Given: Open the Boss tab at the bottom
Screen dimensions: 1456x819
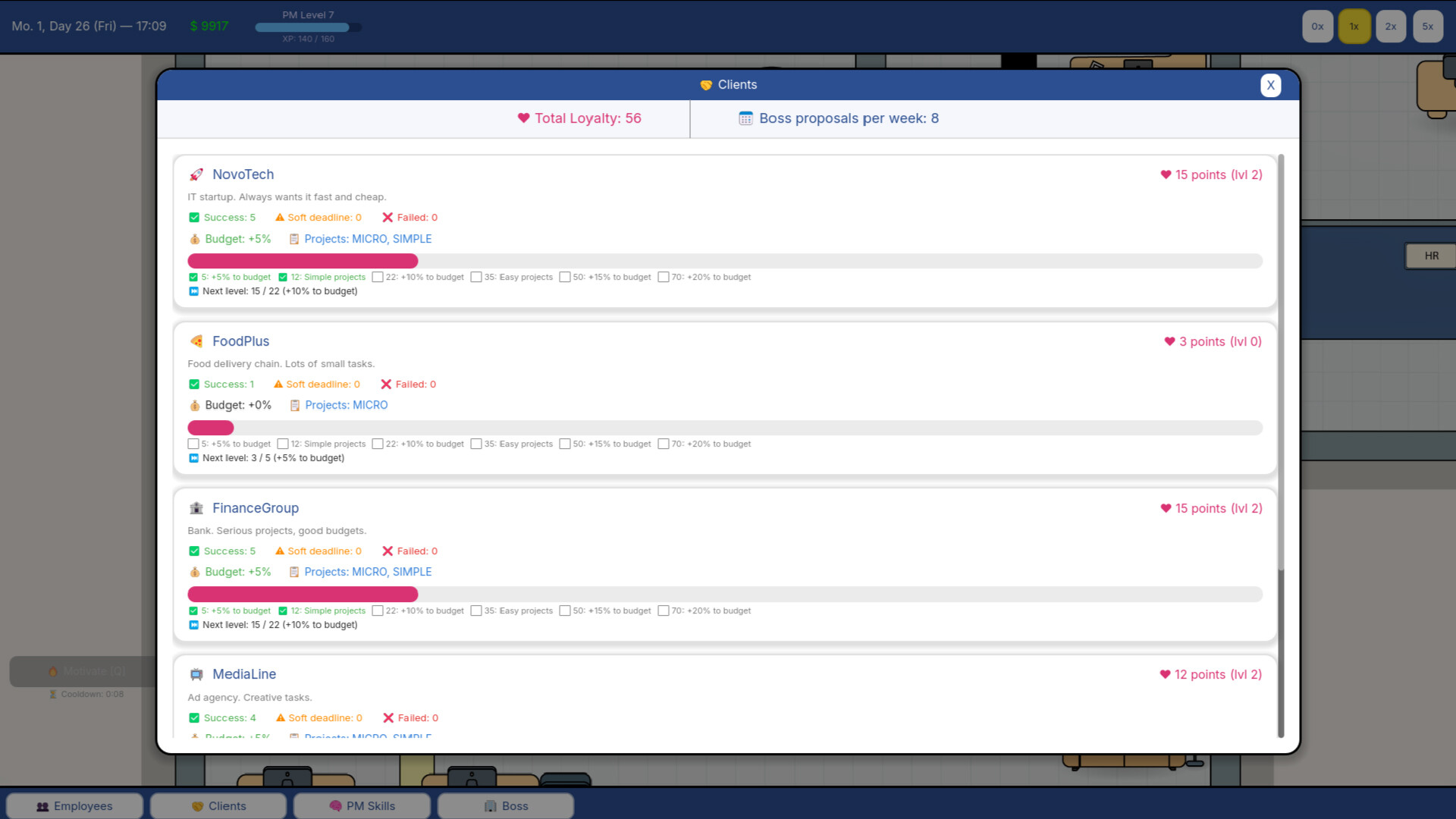Looking at the screenshot, I should point(505,805).
